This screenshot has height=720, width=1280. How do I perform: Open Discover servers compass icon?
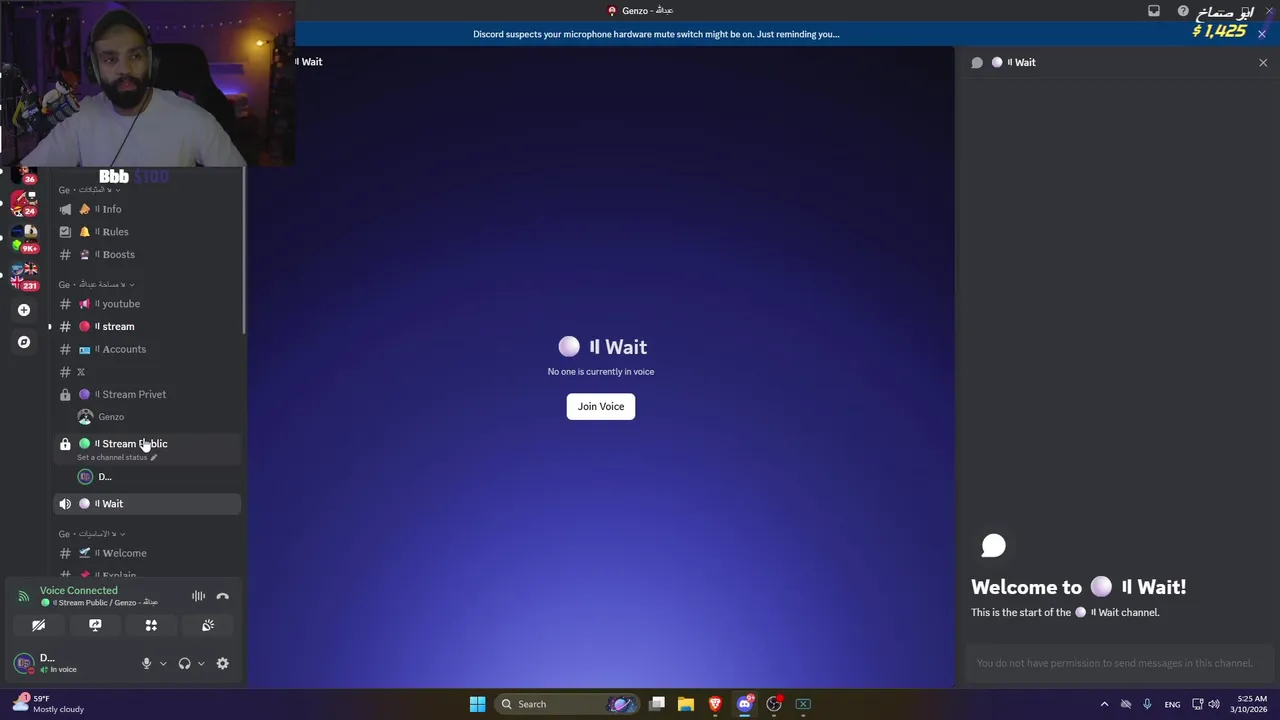click(x=24, y=342)
